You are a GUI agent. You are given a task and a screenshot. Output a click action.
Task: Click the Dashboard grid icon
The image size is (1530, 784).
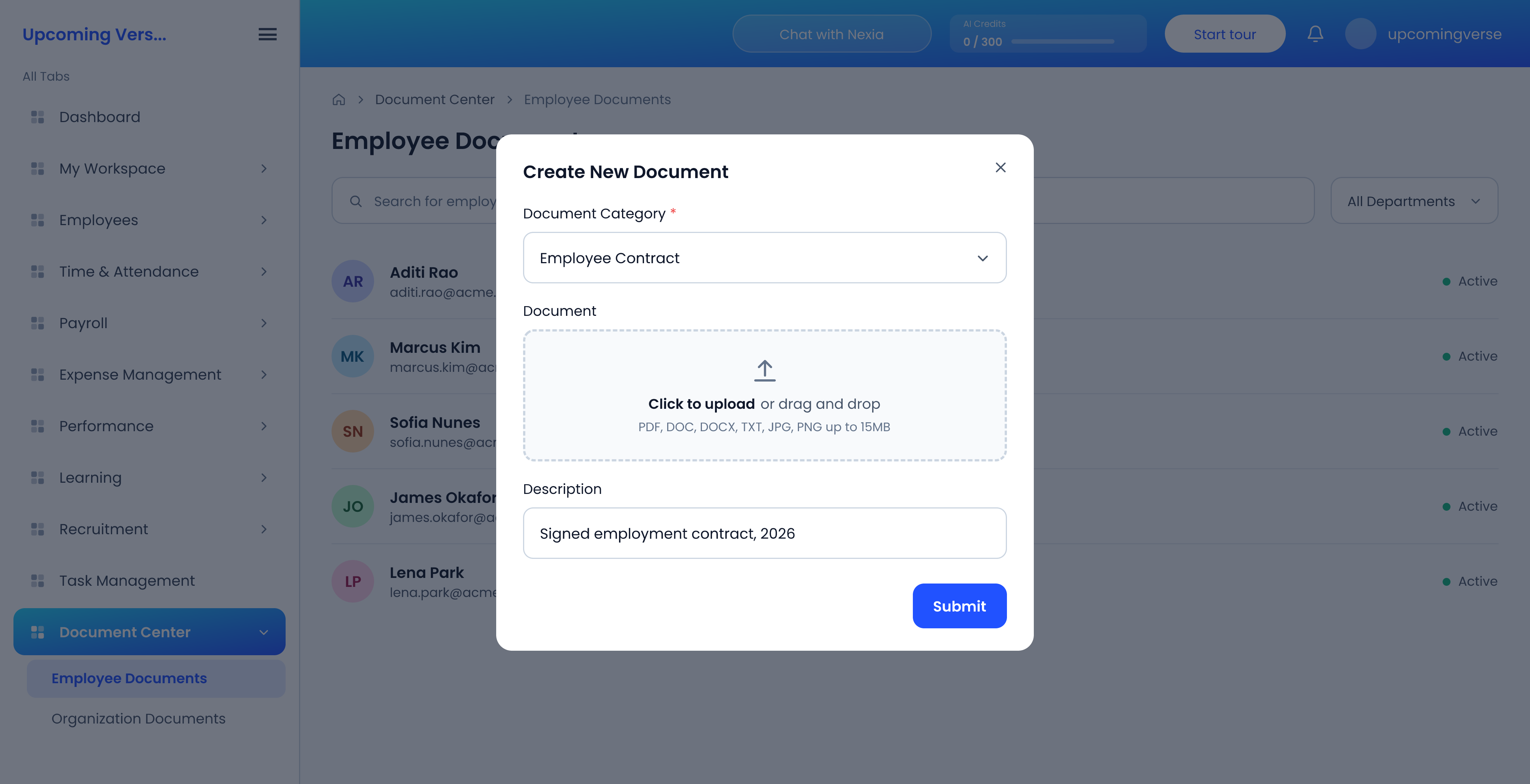37,117
